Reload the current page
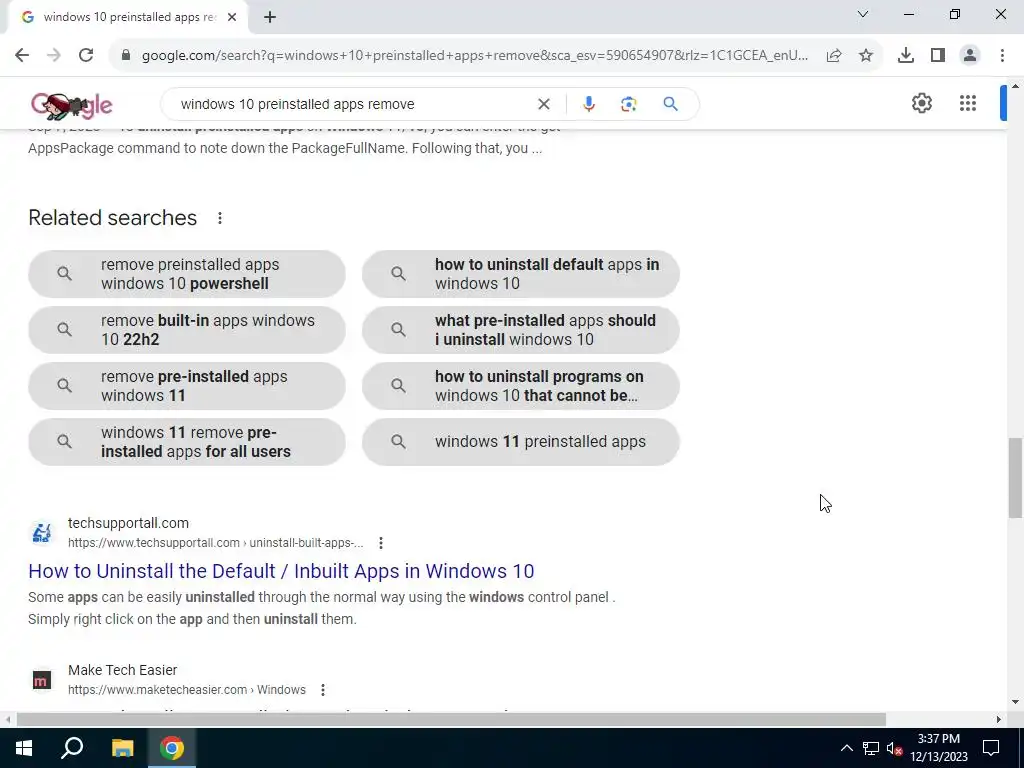The image size is (1024, 768). pyautogui.click(x=86, y=56)
